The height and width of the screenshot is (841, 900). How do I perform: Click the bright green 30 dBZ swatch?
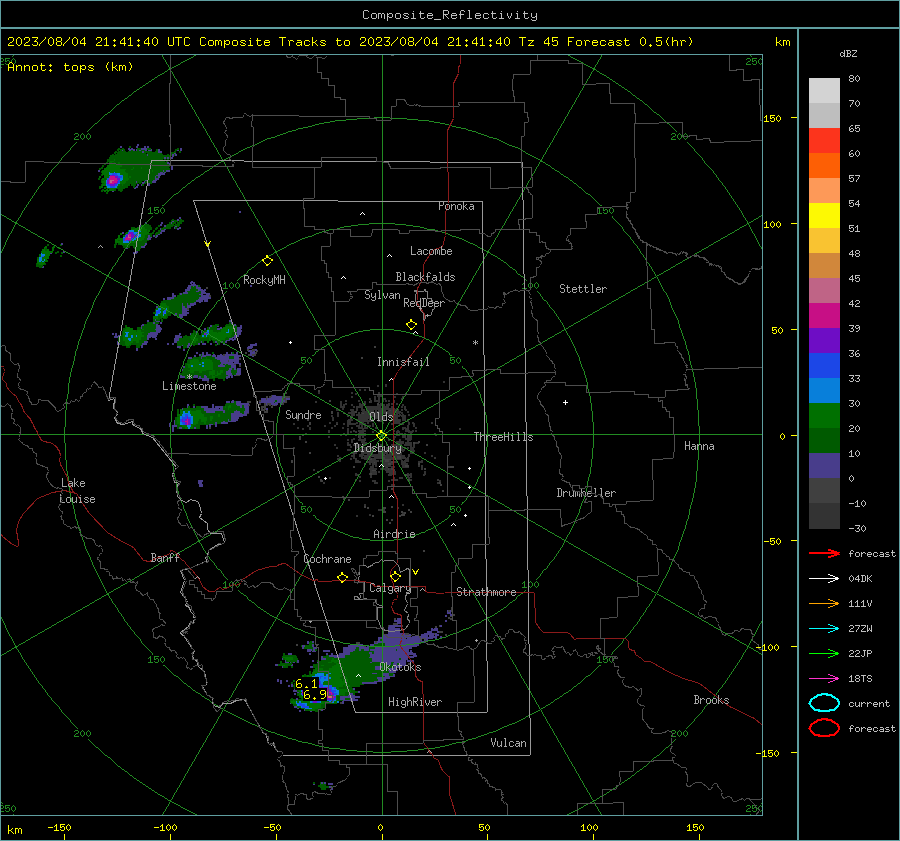pos(824,416)
